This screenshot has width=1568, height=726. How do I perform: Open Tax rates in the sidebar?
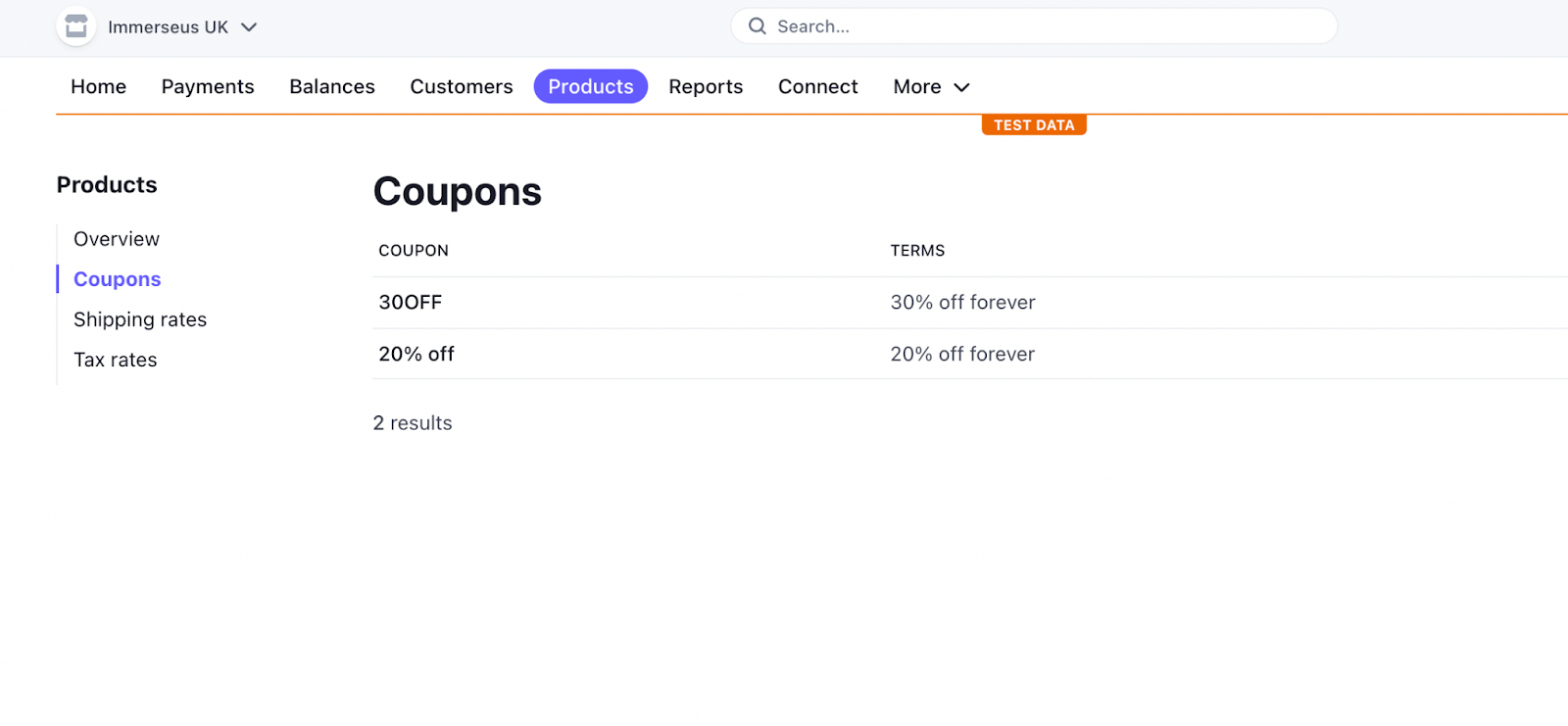click(x=116, y=360)
